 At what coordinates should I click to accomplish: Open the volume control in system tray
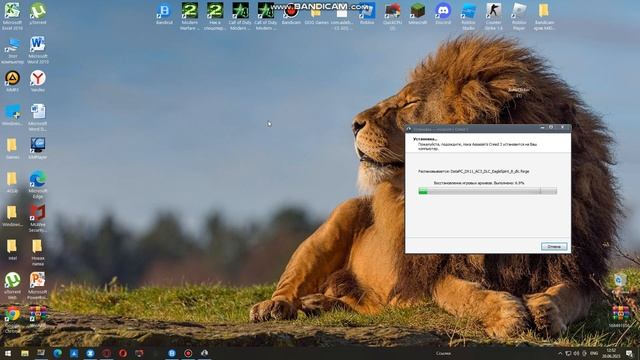point(576,353)
